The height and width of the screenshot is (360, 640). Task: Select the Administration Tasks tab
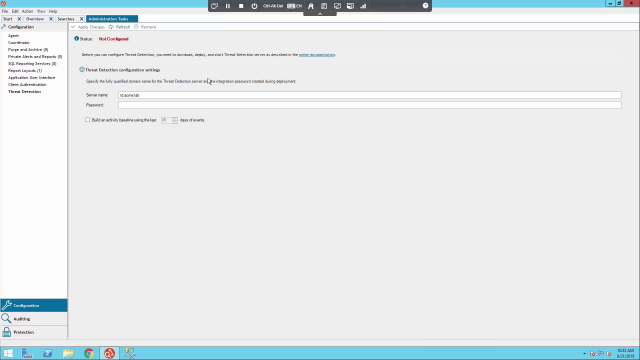click(x=111, y=19)
